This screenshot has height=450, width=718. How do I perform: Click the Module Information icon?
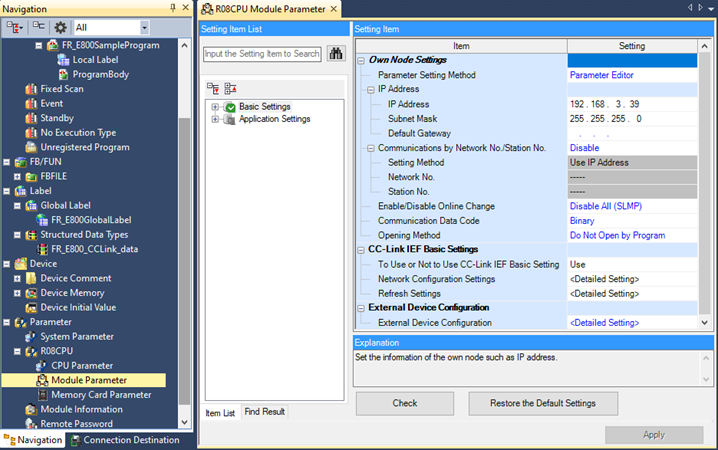point(31,409)
